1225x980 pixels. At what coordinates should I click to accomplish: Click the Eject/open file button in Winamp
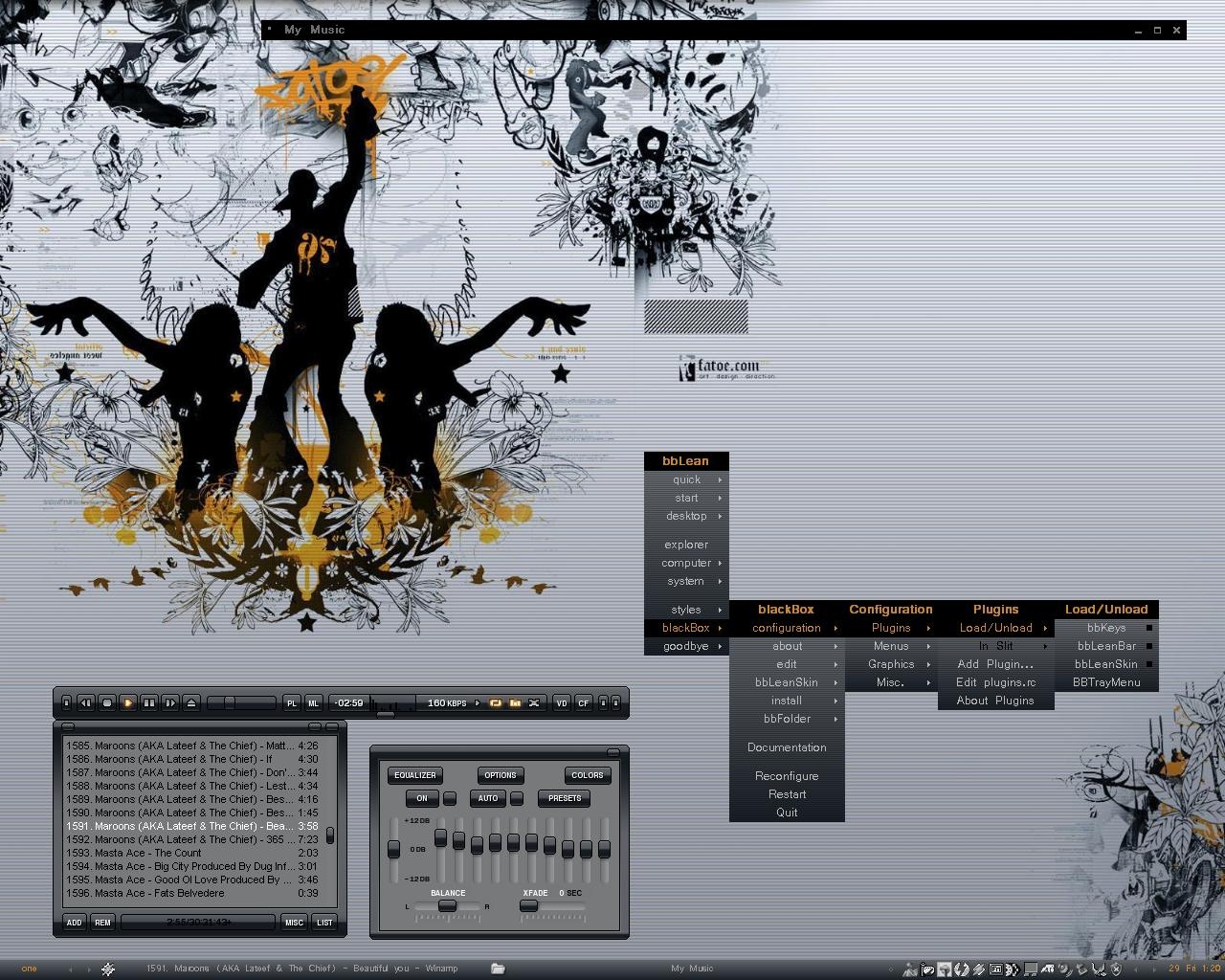click(x=191, y=702)
